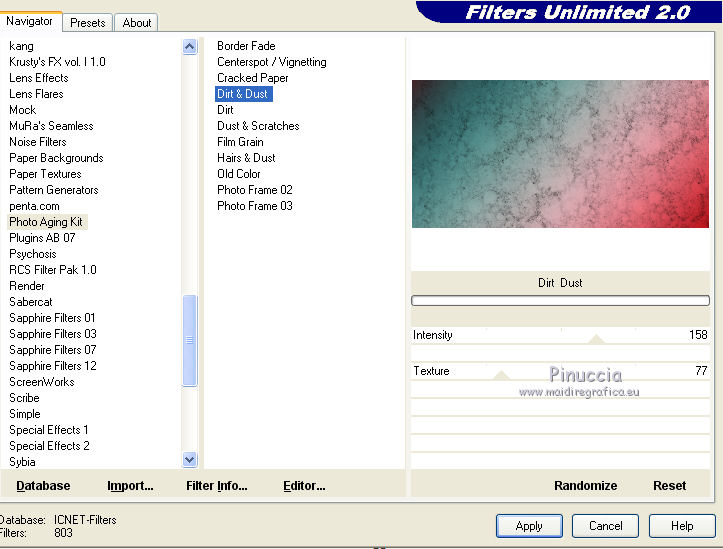Reset the filter parameters
723x549 pixels.
[x=670, y=486]
